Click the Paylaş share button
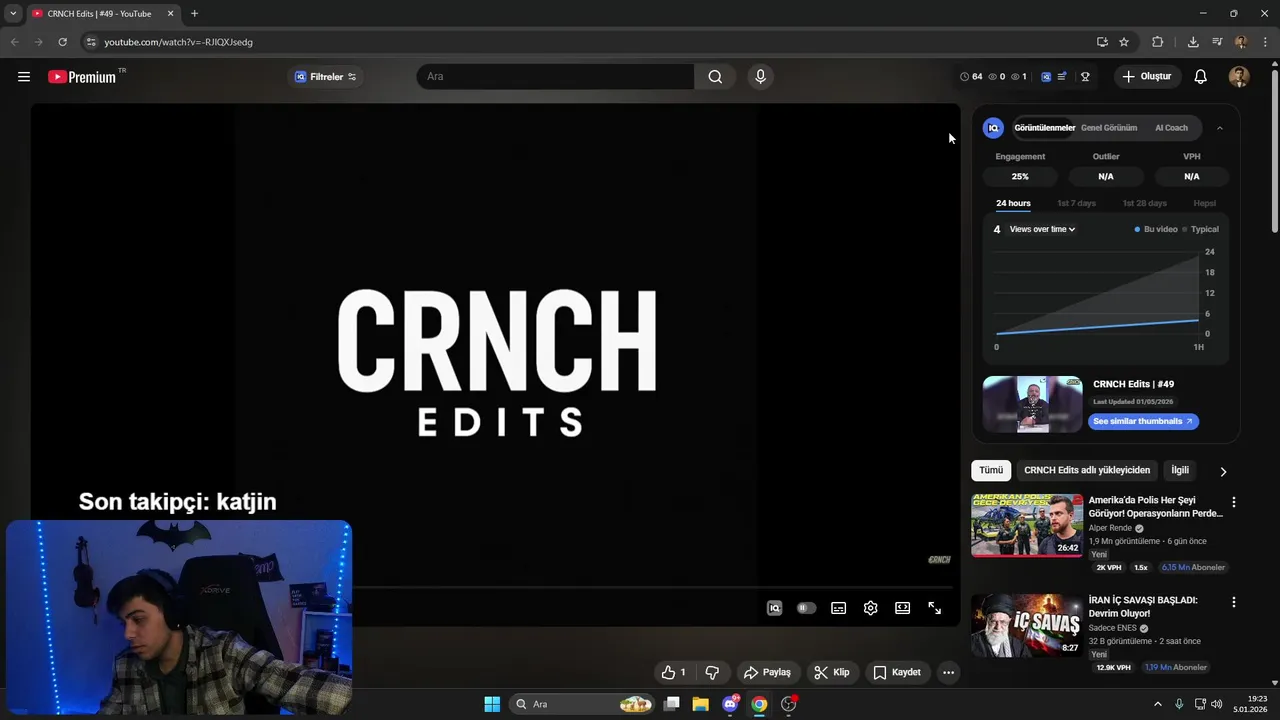The width and height of the screenshot is (1280, 720). click(767, 672)
